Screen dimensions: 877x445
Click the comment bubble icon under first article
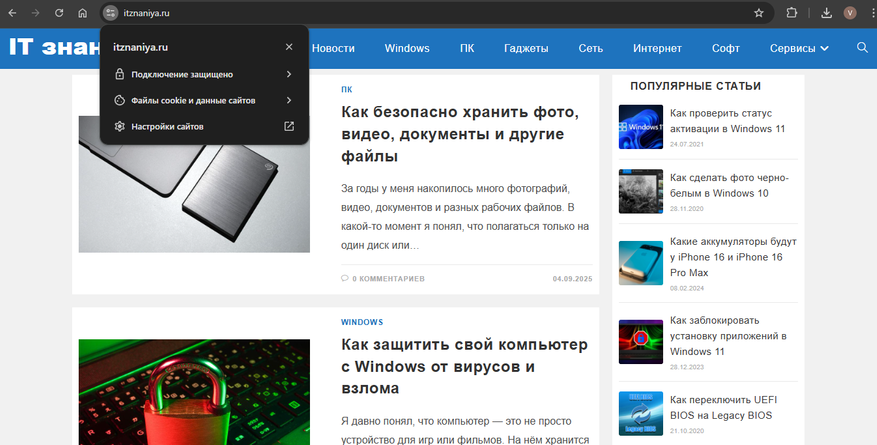[345, 278]
